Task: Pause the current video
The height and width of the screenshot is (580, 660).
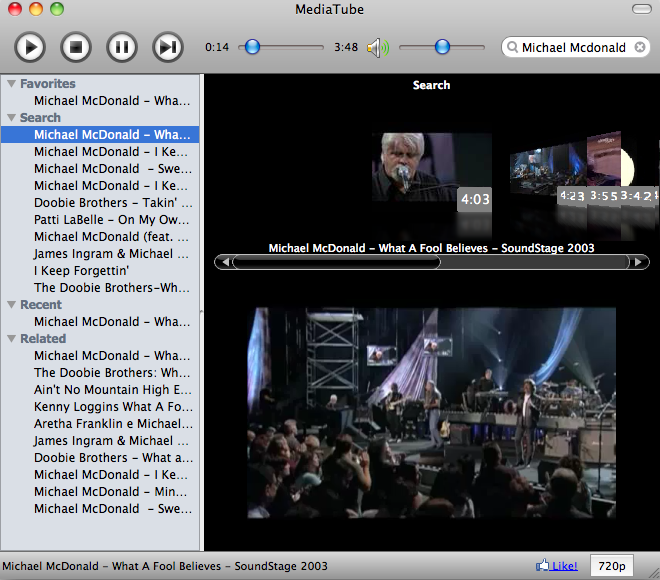Action: pos(122,47)
